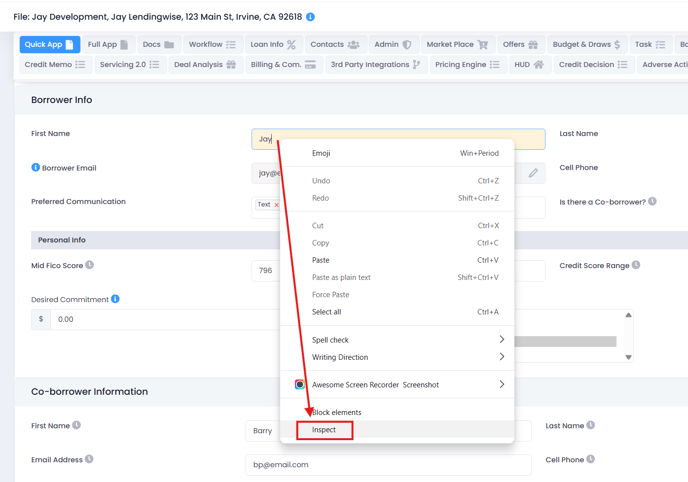
Task: Click the scroll down arrow of the text box
Action: [628, 357]
